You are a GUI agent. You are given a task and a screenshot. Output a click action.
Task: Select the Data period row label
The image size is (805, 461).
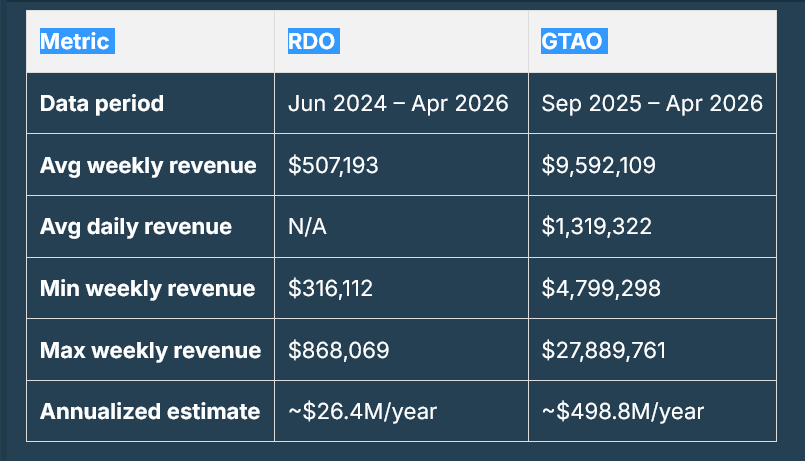pyautogui.click(x=102, y=103)
